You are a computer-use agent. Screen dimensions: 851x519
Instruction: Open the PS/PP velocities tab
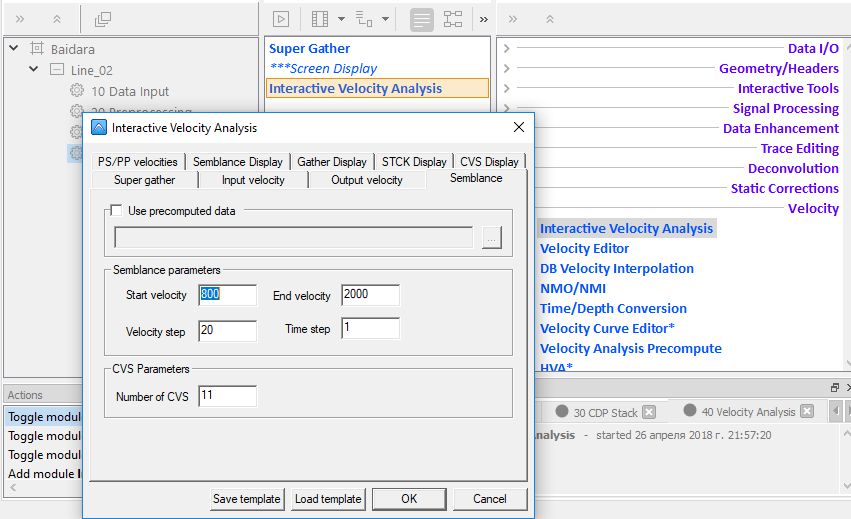(138, 162)
